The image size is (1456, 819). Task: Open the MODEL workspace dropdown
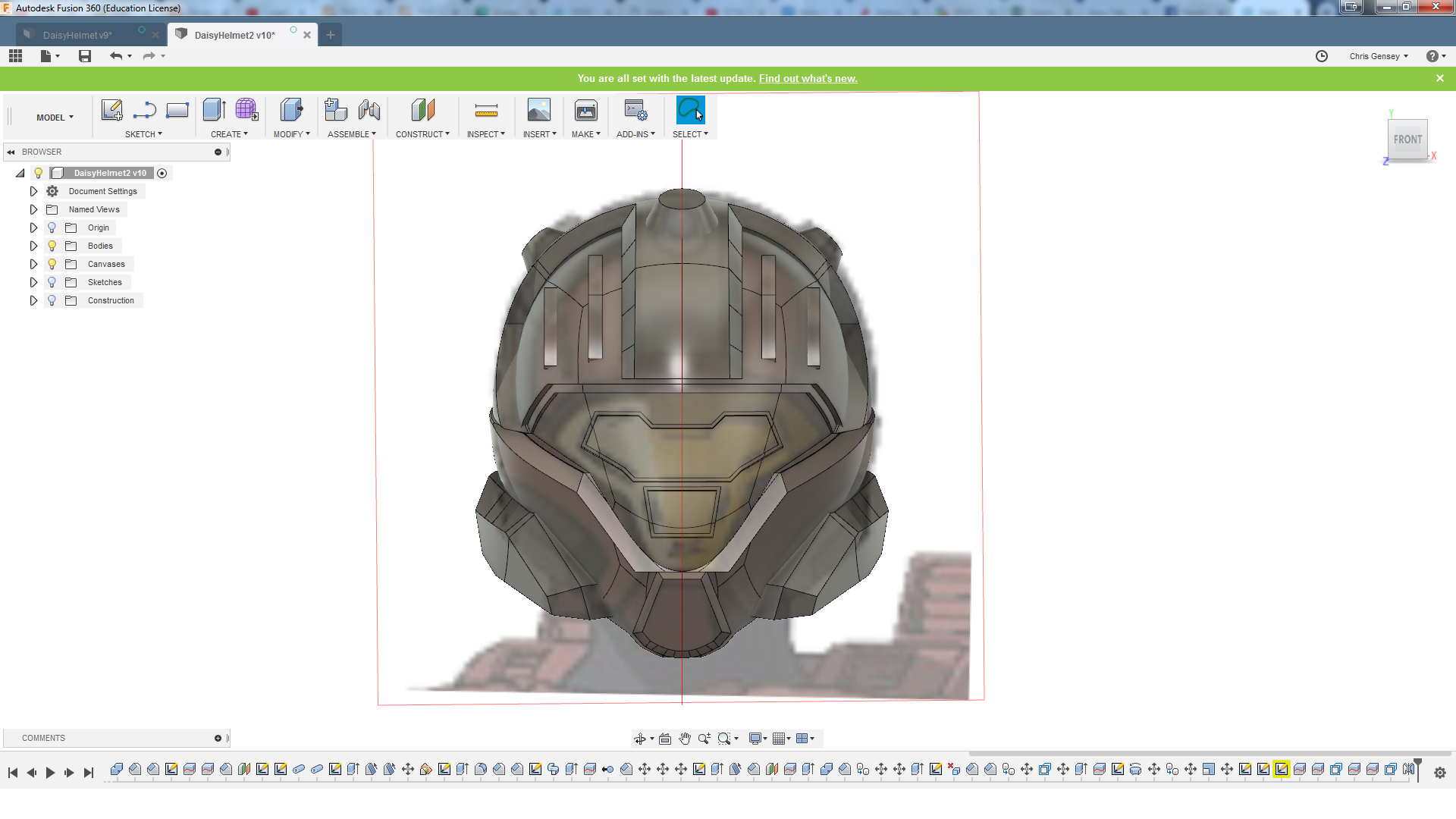(x=55, y=118)
